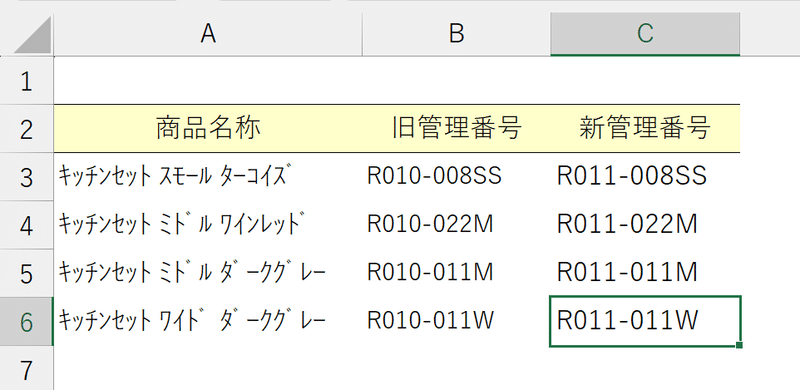
Task: Select cell with ｷｯﾁﾝｾｯﾄ ﾜｲﾄﾞ ﾀﾞｰｸｸﾞﾚｰ
Action: [208, 321]
